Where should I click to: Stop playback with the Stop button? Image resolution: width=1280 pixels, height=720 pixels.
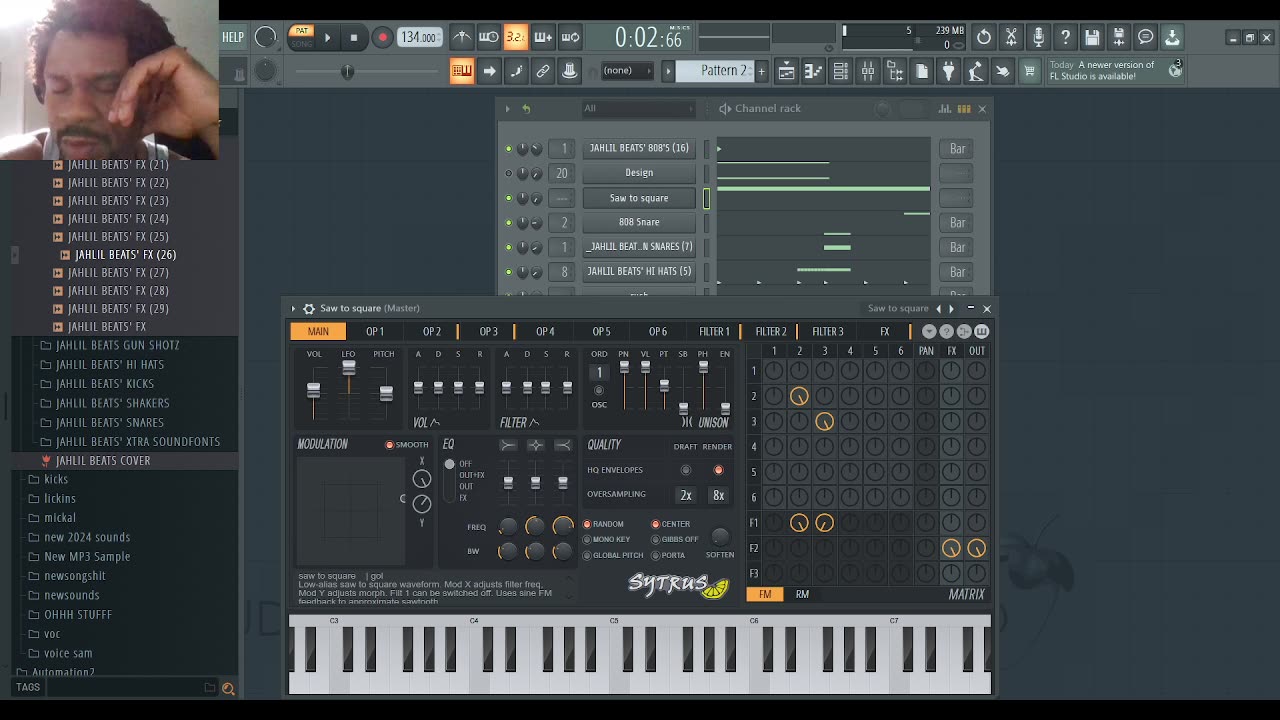[353, 38]
